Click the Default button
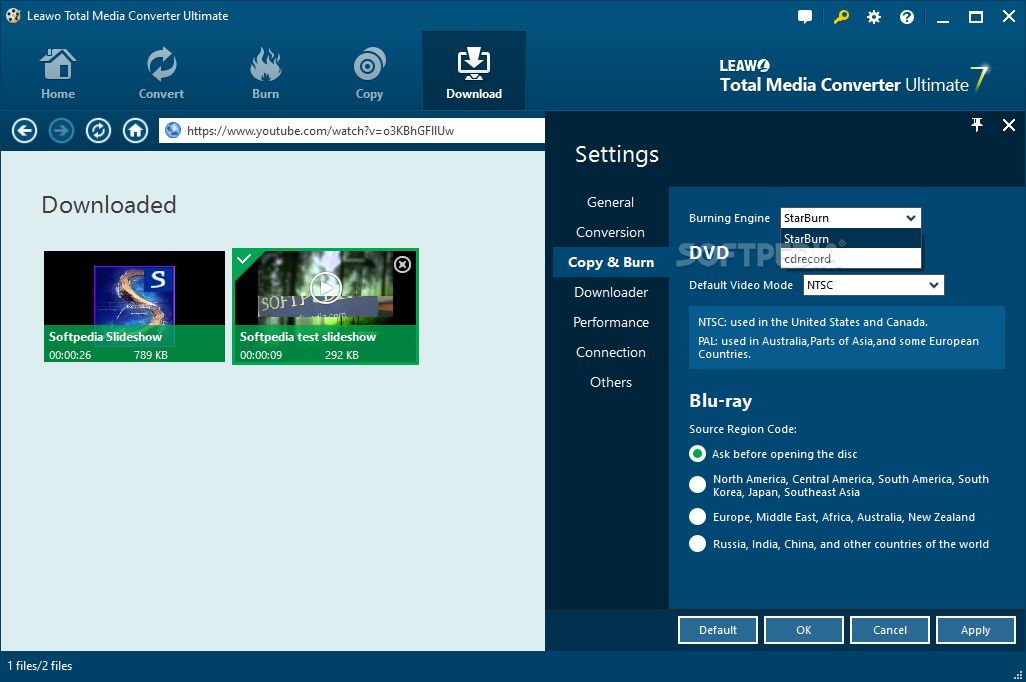This screenshot has width=1026, height=682. point(718,630)
